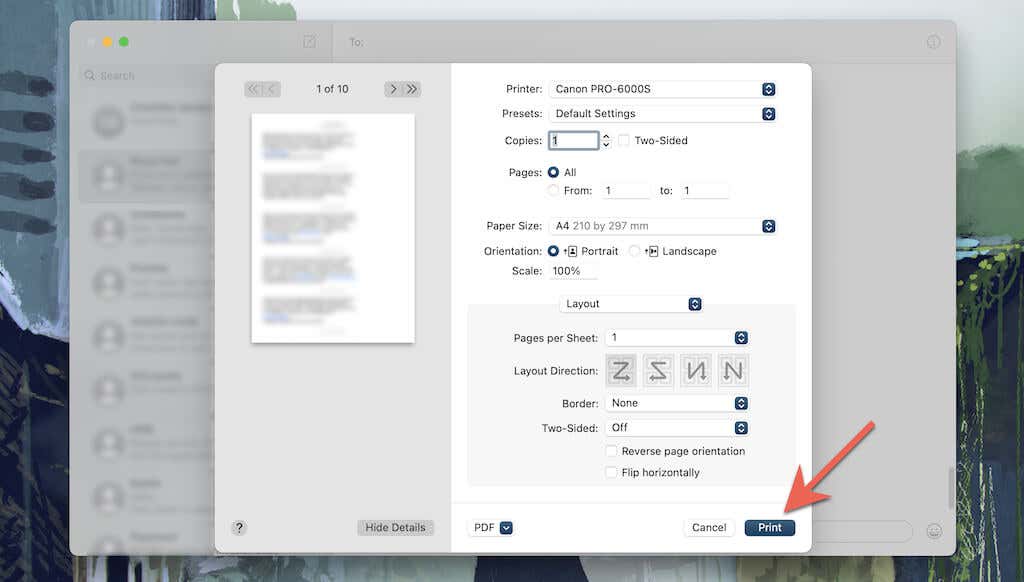Open the Layout options section dropdown

click(x=631, y=304)
